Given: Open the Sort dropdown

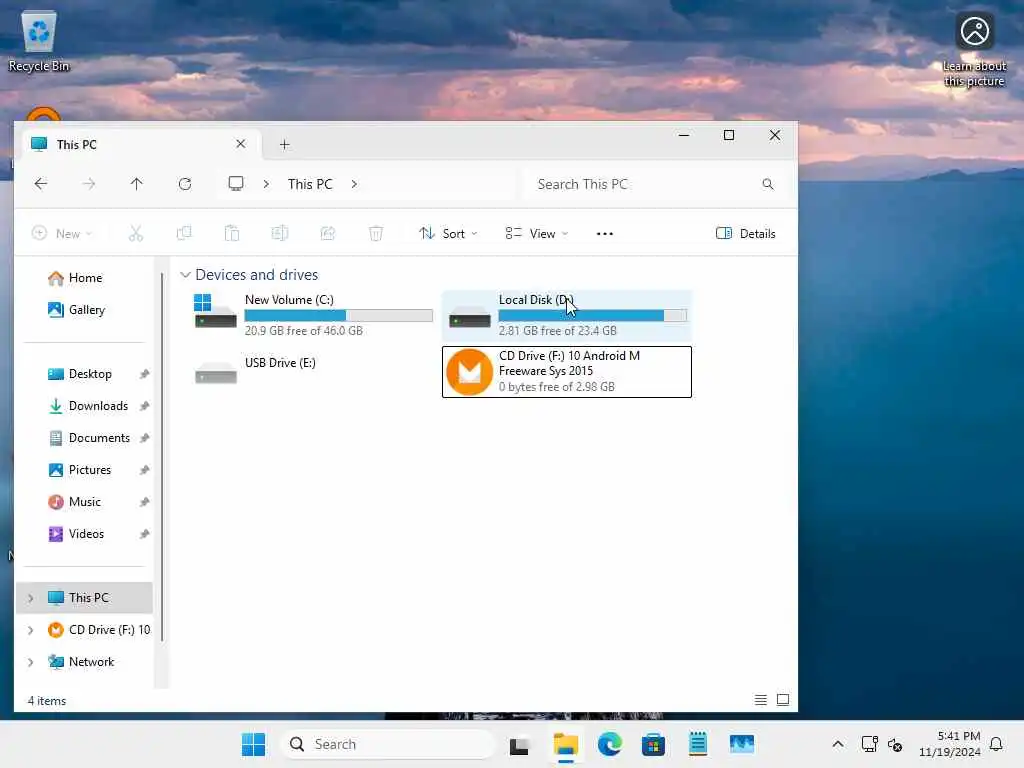Looking at the screenshot, I should (449, 233).
